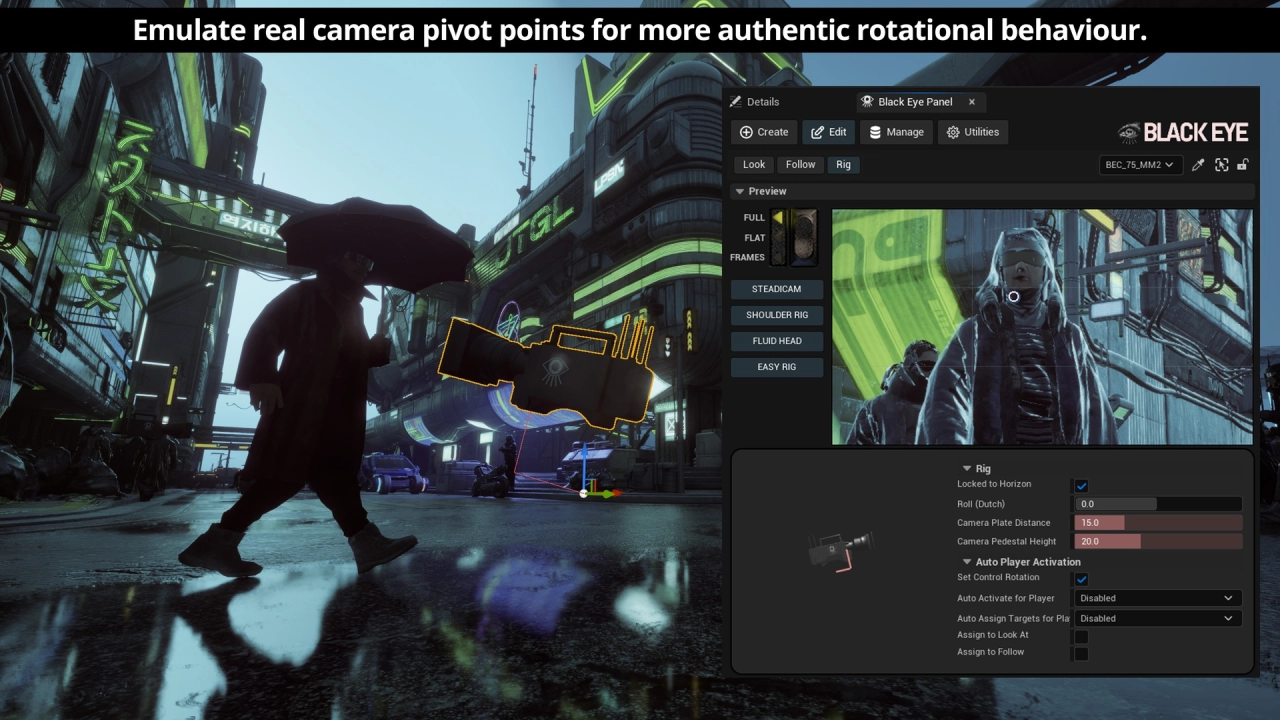Enable Assign to Follow checkbox
1280x720 pixels.
pos(1081,653)
